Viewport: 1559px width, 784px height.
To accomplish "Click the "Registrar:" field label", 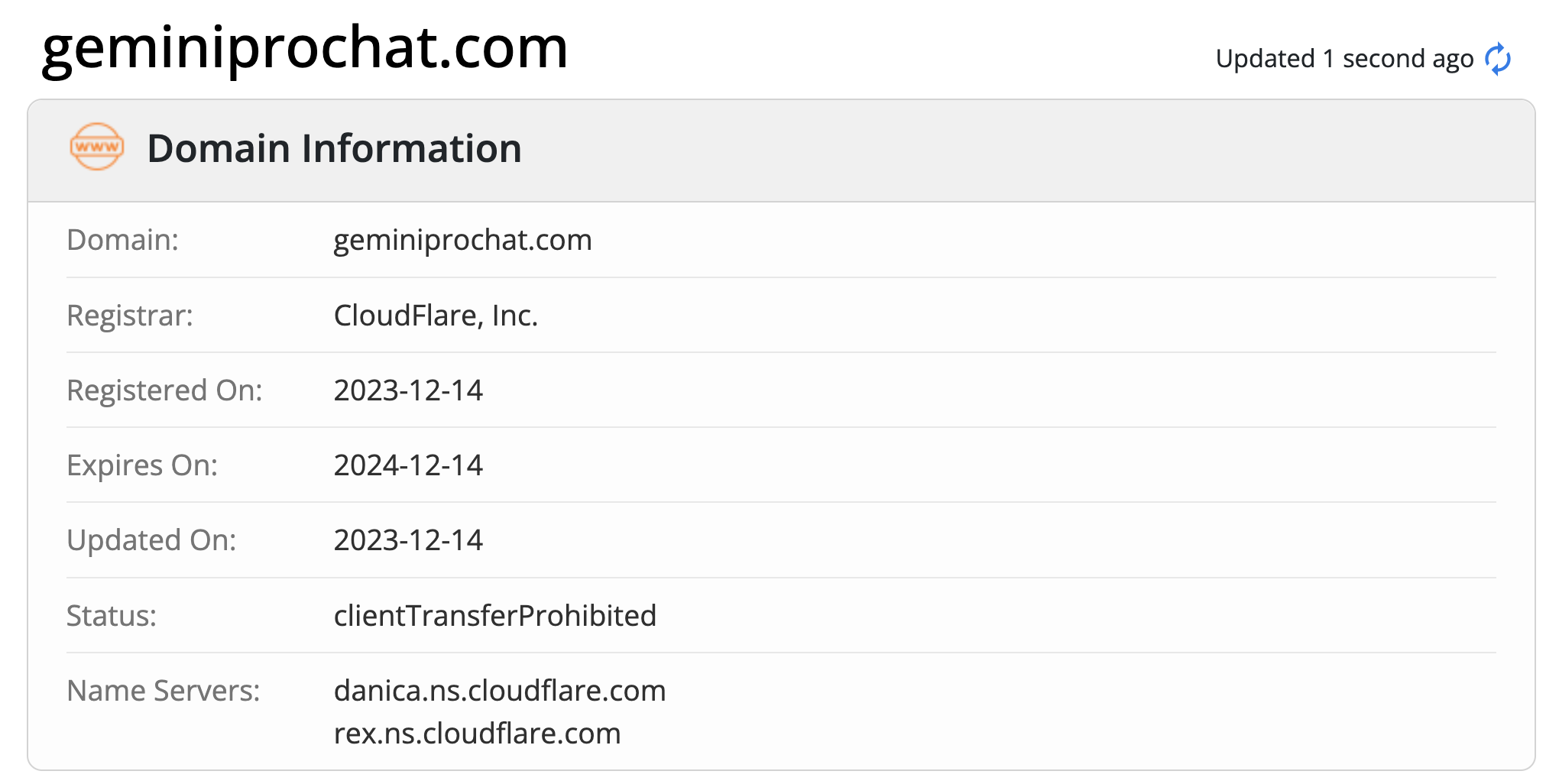I will [130, 315].
